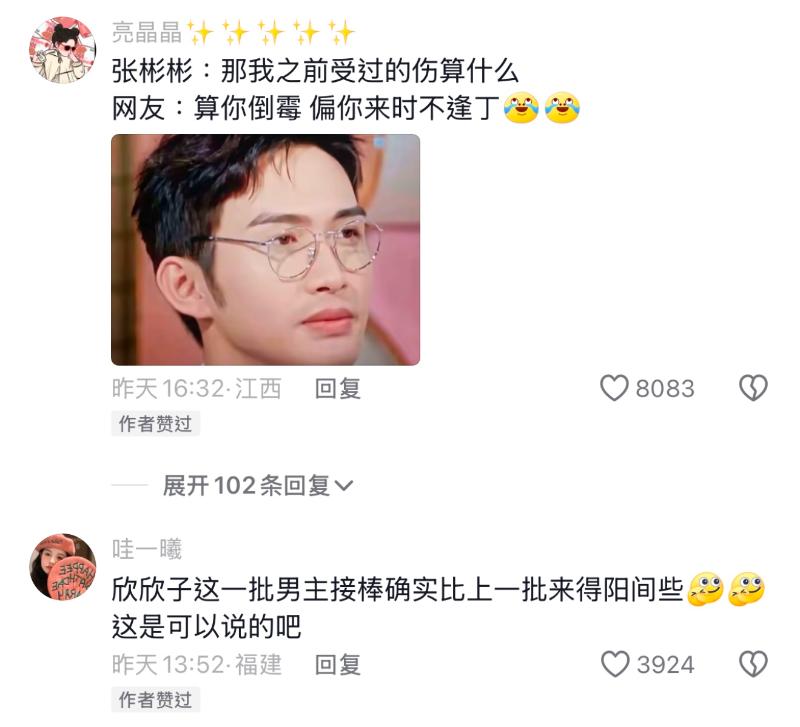
Task: Click the 8083 like count
Action: tap(665, 389)
